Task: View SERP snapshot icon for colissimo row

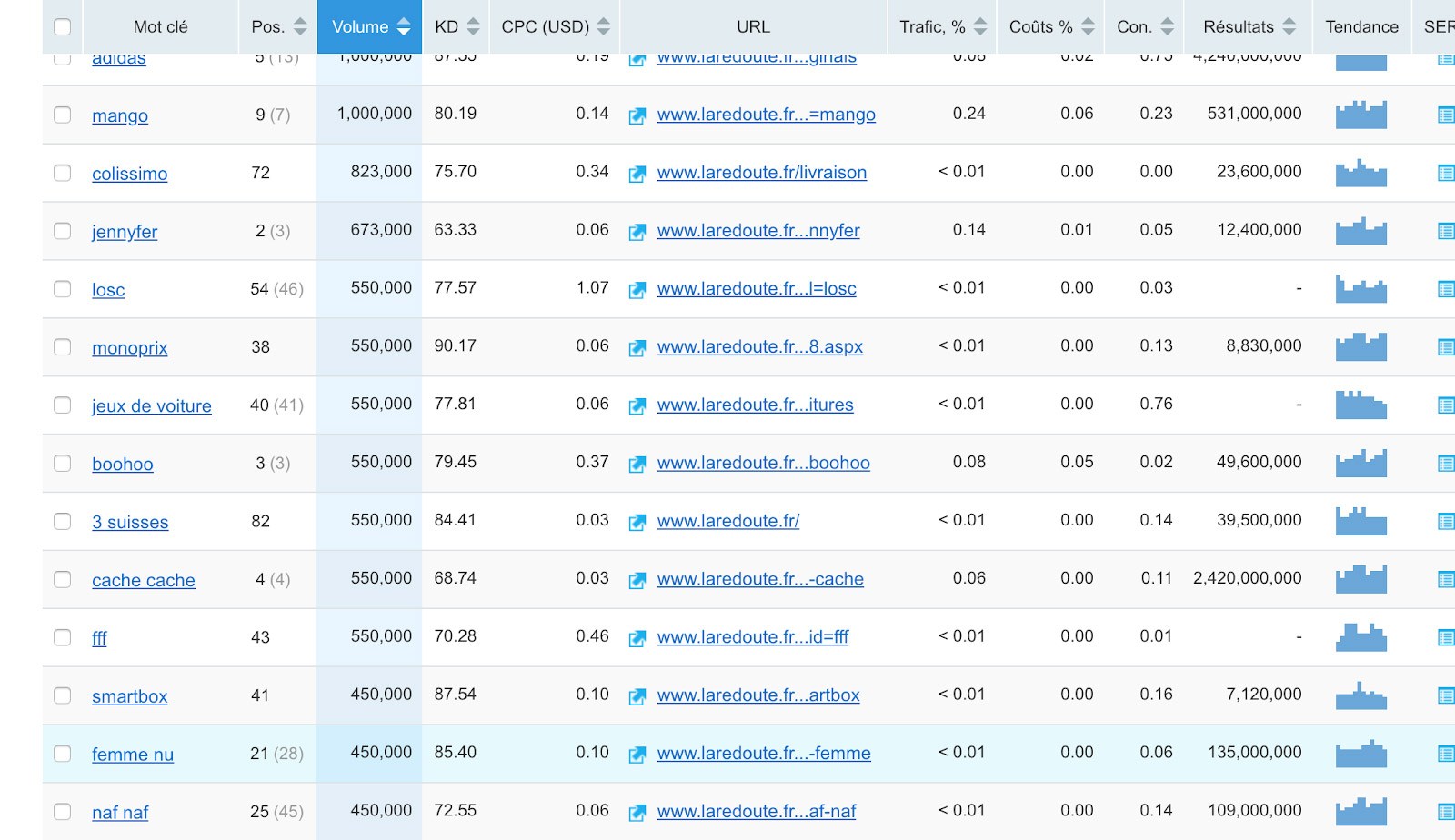Action: [1446, 173]
